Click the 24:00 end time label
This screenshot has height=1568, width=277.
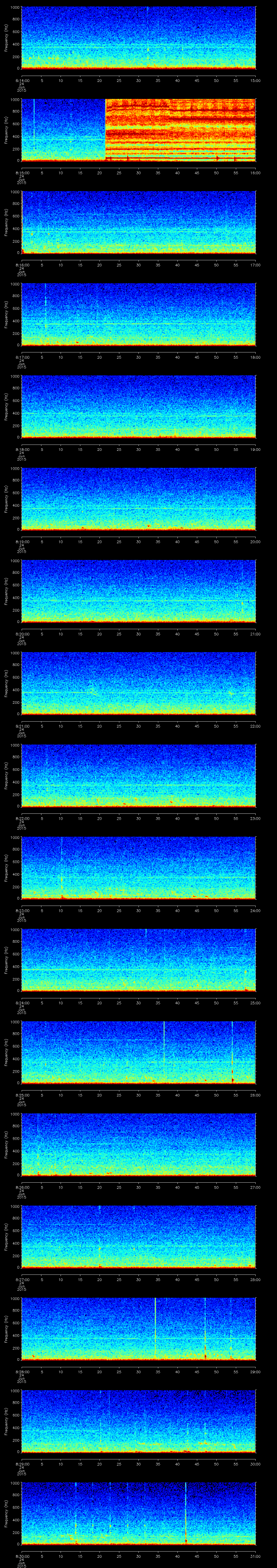click(x=256, y=910)
